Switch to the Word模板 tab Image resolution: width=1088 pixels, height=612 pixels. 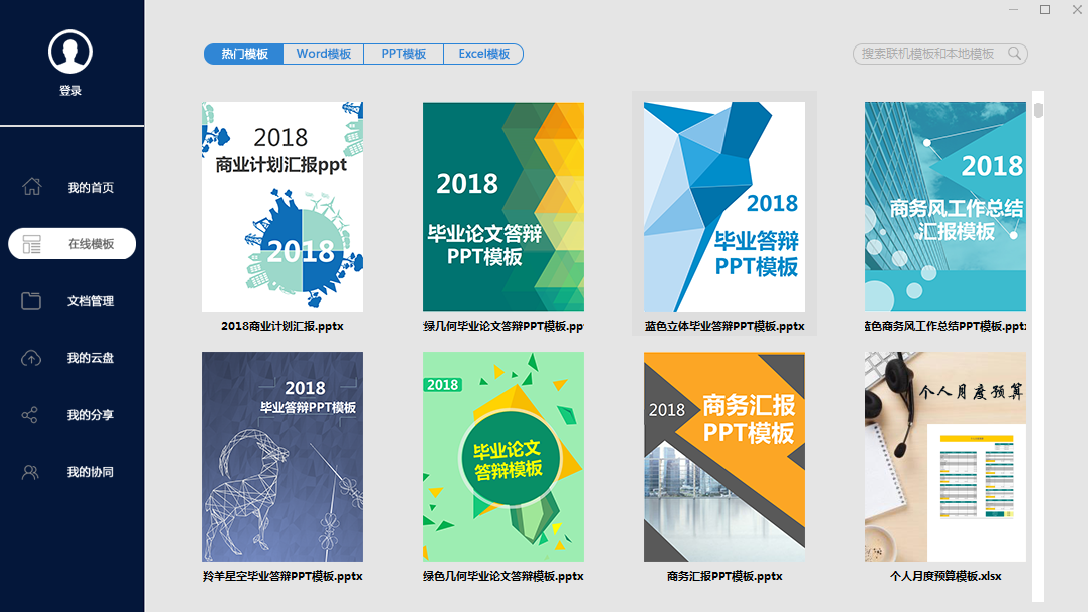pyautogui.click(x=323, y=54)
